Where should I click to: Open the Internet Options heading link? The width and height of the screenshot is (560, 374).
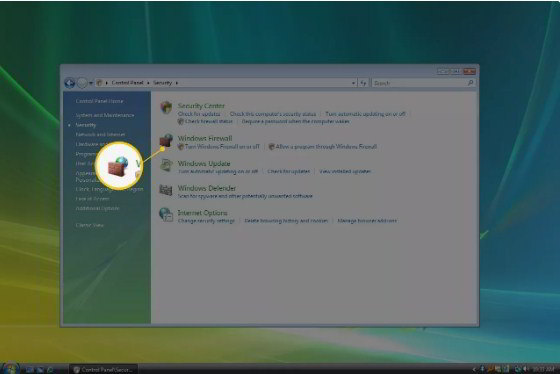[x=202, y=213]
